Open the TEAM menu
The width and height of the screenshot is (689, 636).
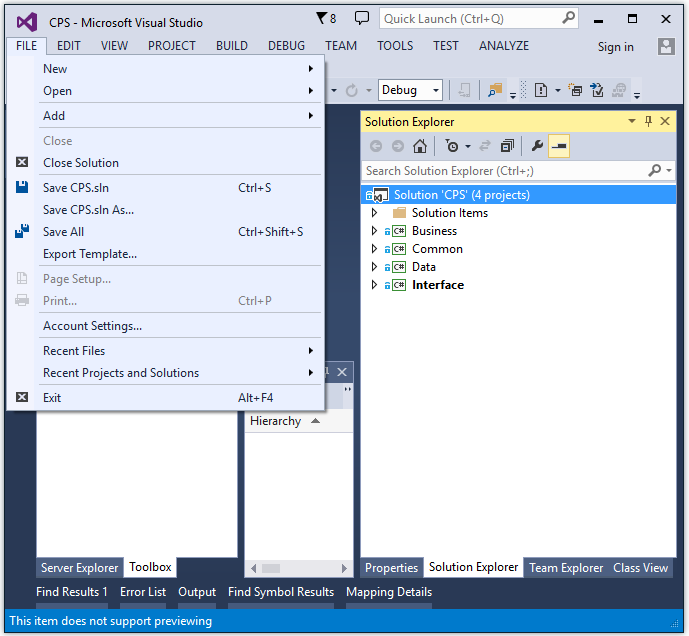click(341, 46)
